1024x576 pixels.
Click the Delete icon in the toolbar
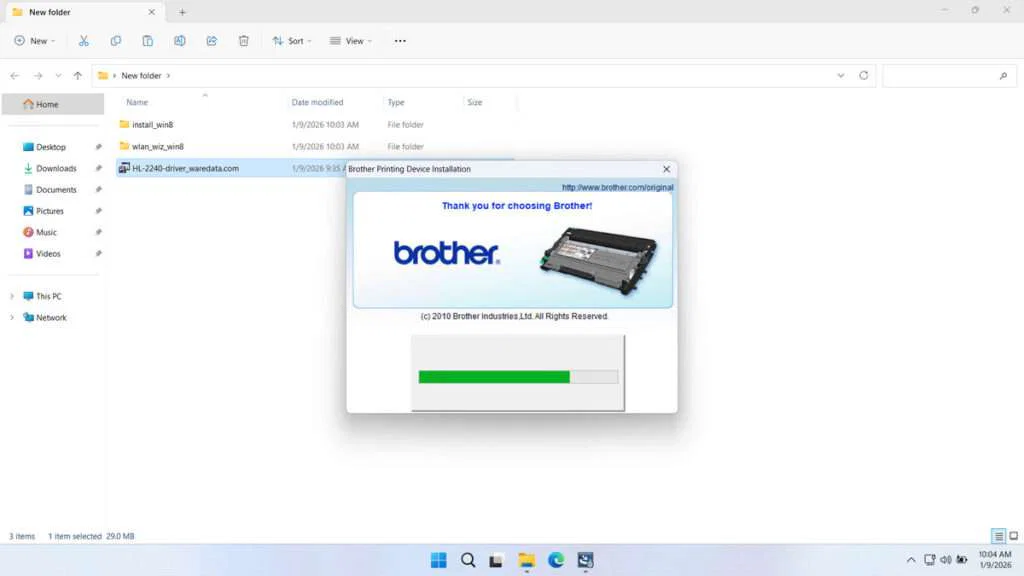tap(243, 40)
